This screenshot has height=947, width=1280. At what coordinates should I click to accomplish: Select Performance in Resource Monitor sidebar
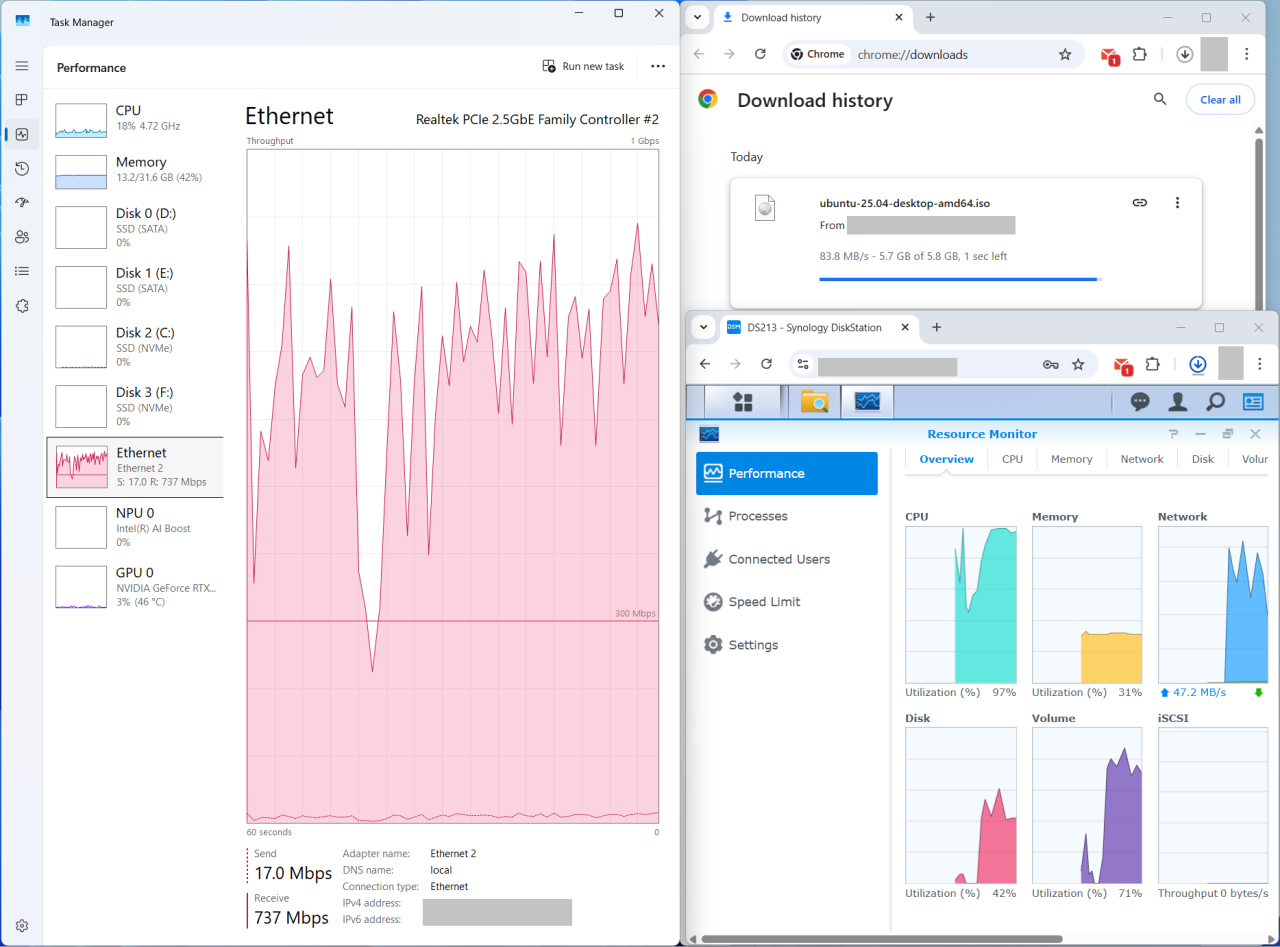[x=787, y=473]
